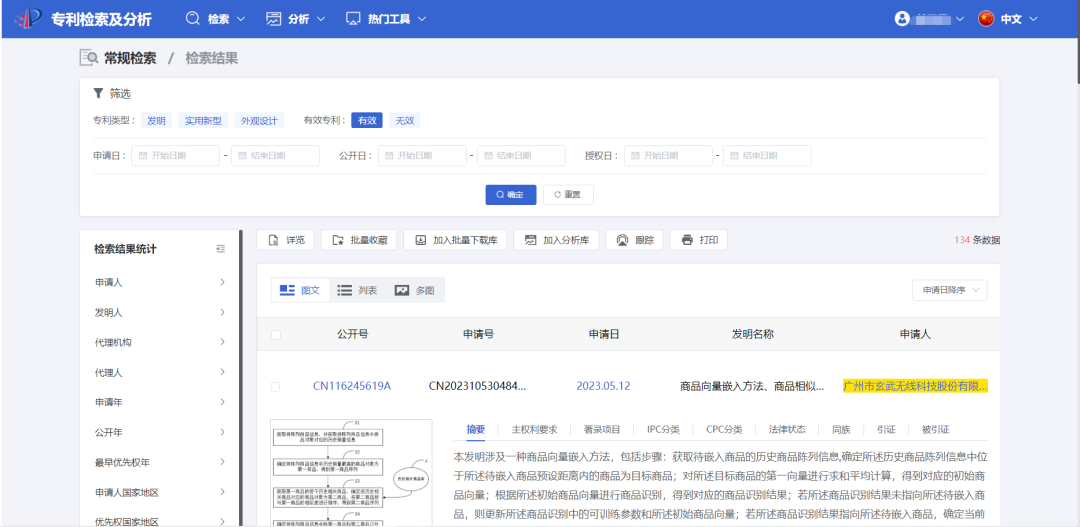
Task: Click the 跟踪 tracking button
Action: pyautogui.click(x=634, y=240)
